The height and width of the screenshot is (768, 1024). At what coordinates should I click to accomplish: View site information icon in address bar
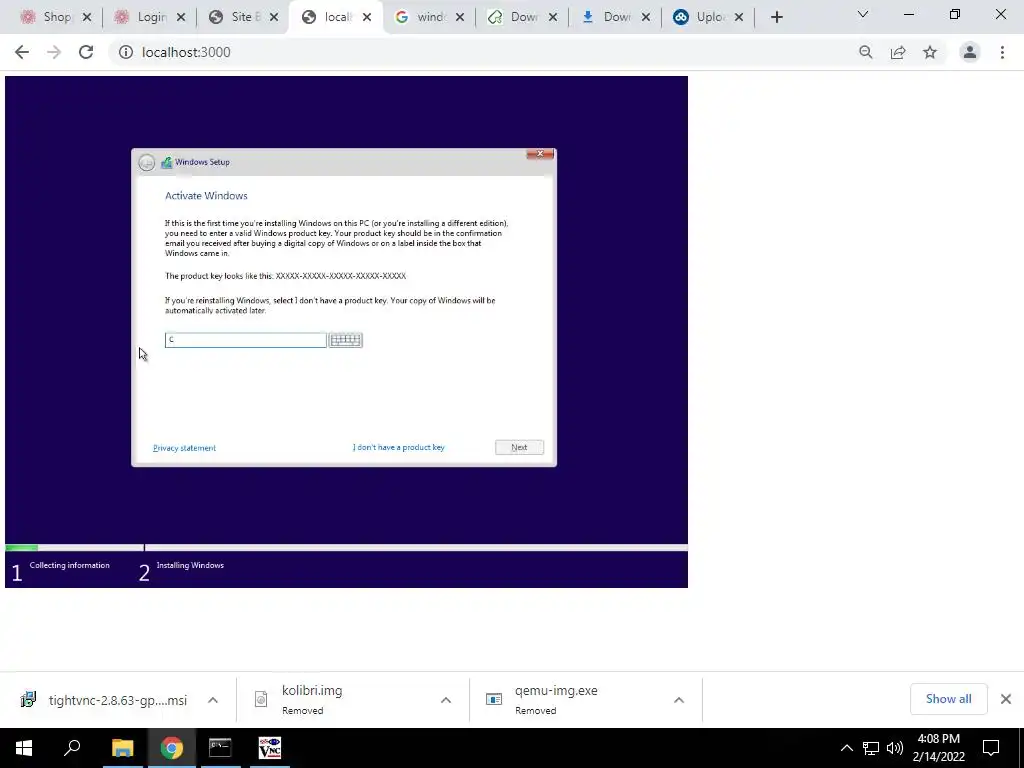[125, 52]
